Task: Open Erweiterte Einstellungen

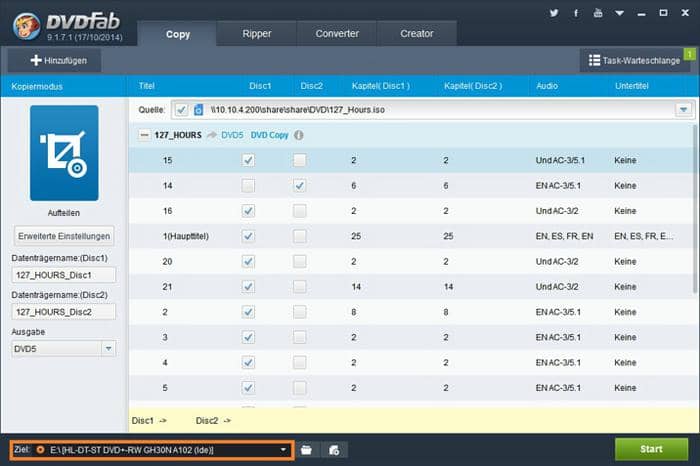Action: 64,236
